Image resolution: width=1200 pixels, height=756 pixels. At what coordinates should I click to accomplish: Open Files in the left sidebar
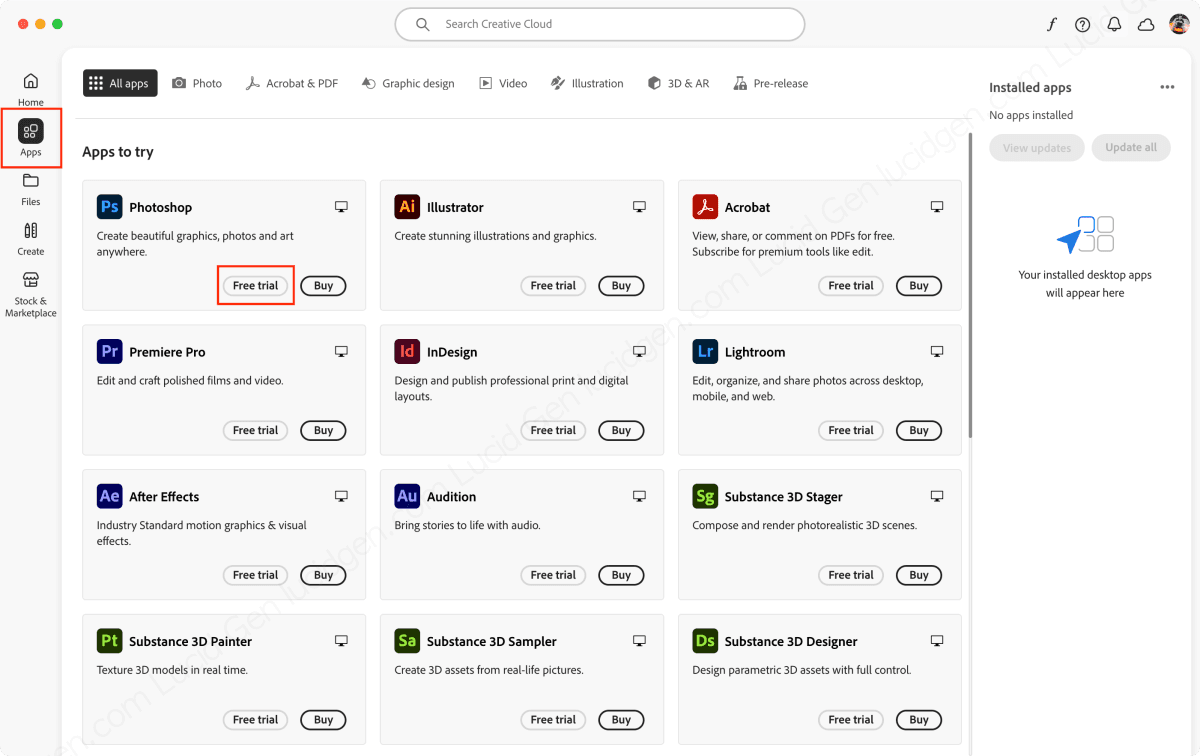(x=31, y=187)
